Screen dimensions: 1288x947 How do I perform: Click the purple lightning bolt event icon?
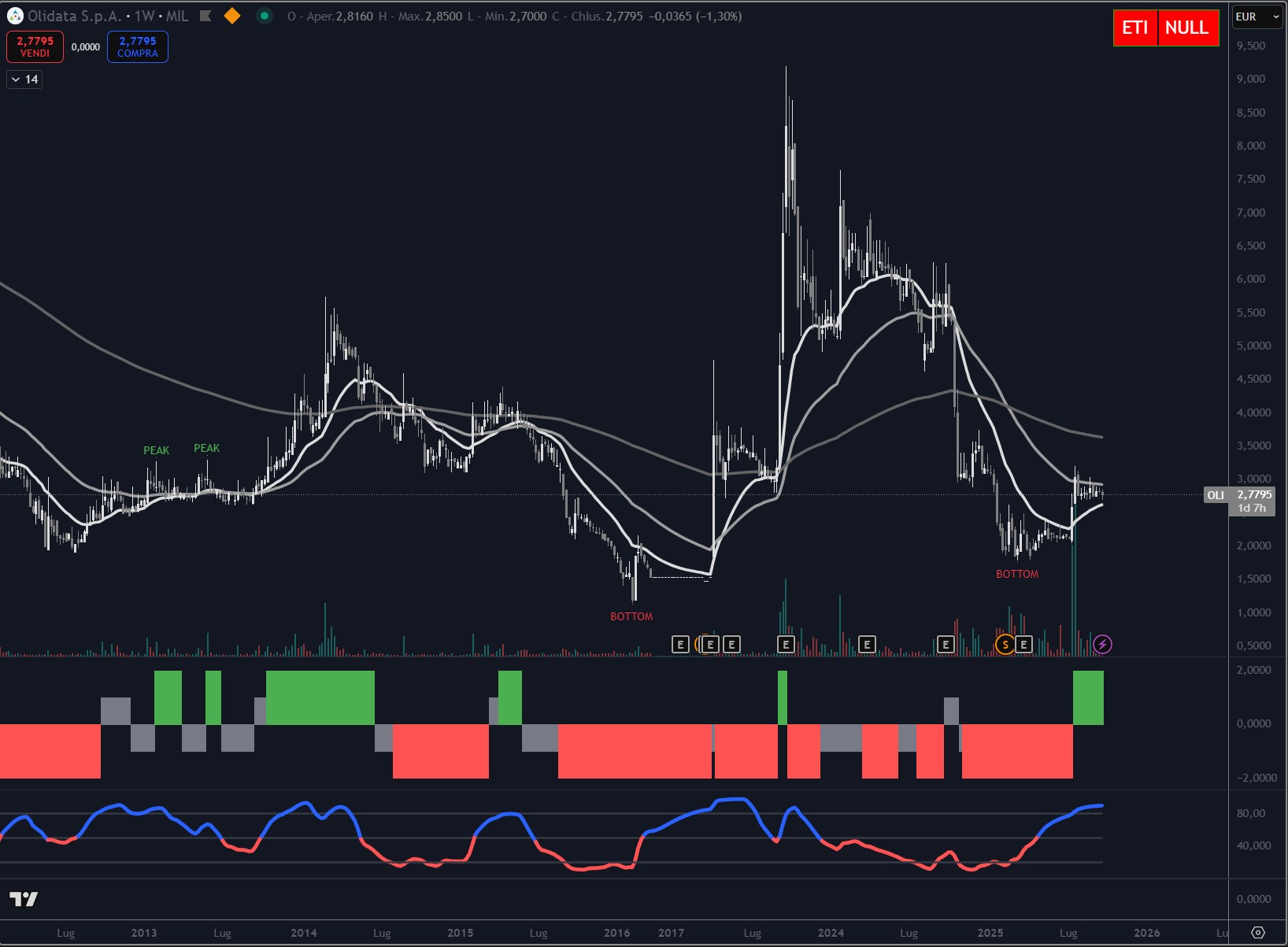point(1102,645)
